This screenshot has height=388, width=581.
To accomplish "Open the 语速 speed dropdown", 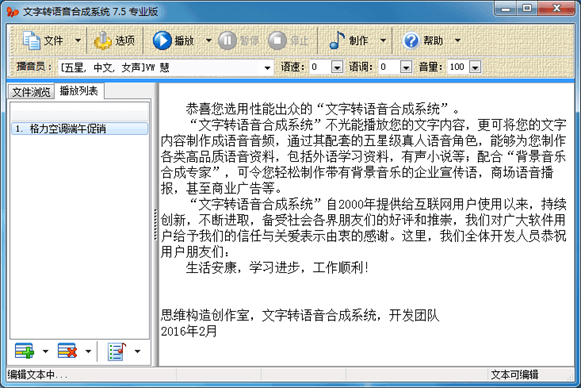I will [336, 67].
